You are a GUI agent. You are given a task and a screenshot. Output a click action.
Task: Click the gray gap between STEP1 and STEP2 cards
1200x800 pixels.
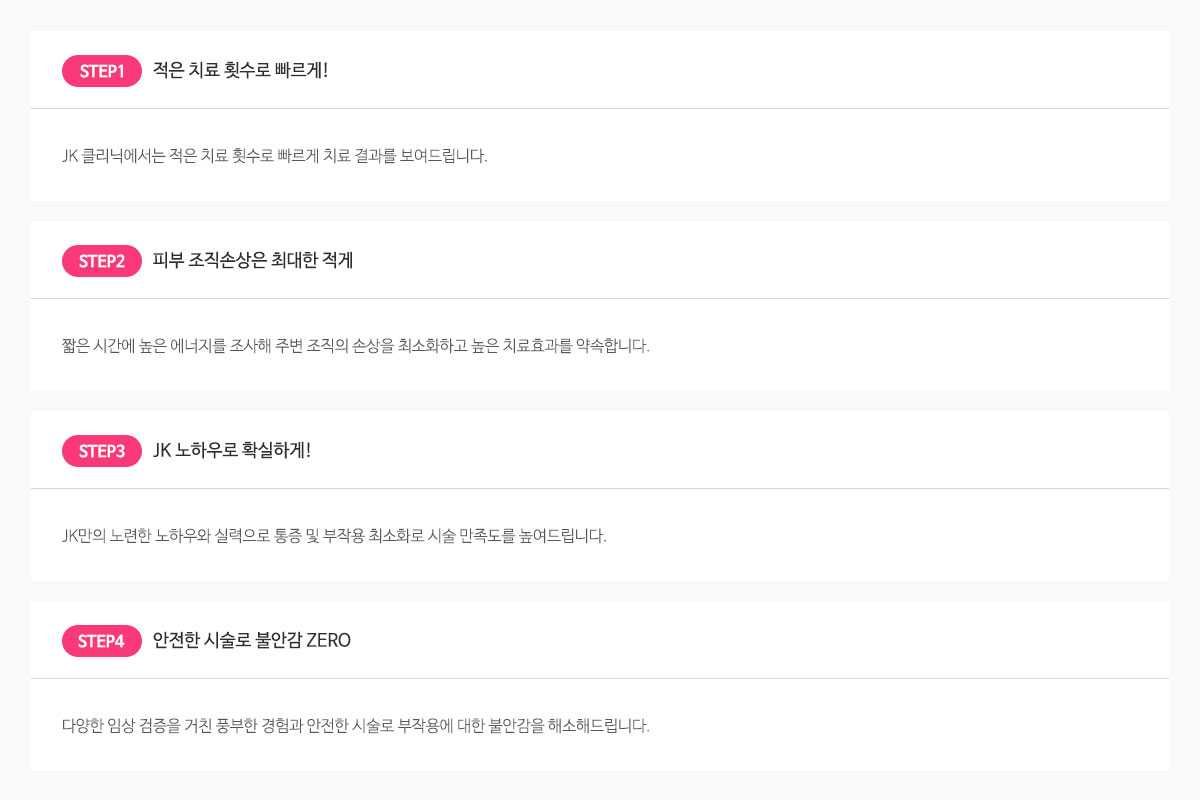tap(600, 211)
